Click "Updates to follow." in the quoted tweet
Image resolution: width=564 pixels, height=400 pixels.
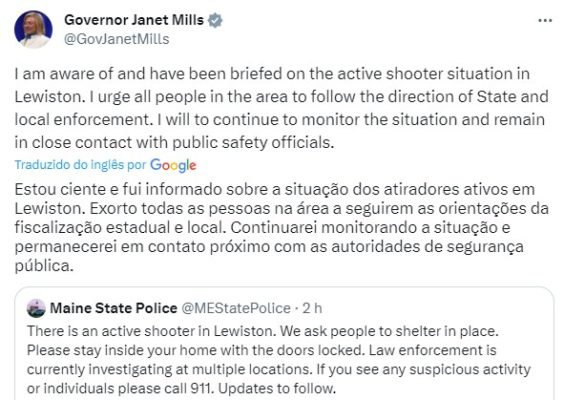coord(277,388)
